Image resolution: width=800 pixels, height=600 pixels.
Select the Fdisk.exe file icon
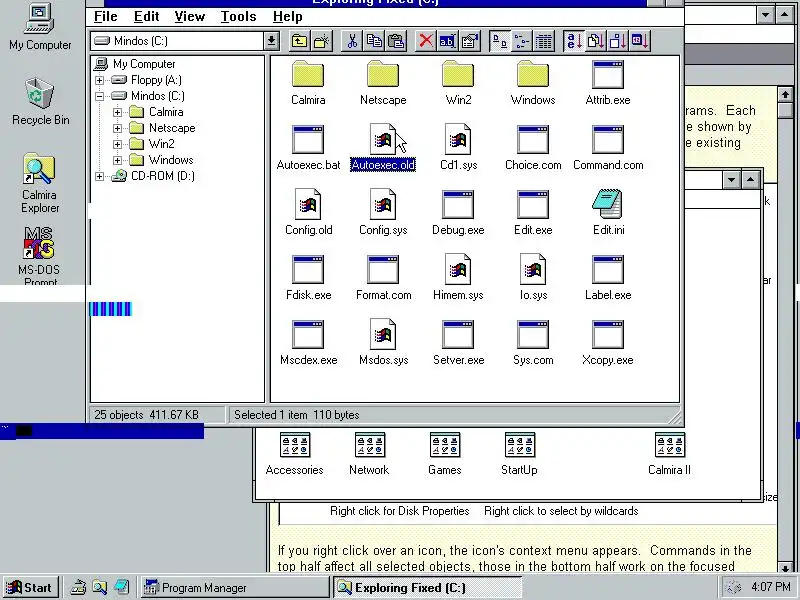(x=308, y=278)
